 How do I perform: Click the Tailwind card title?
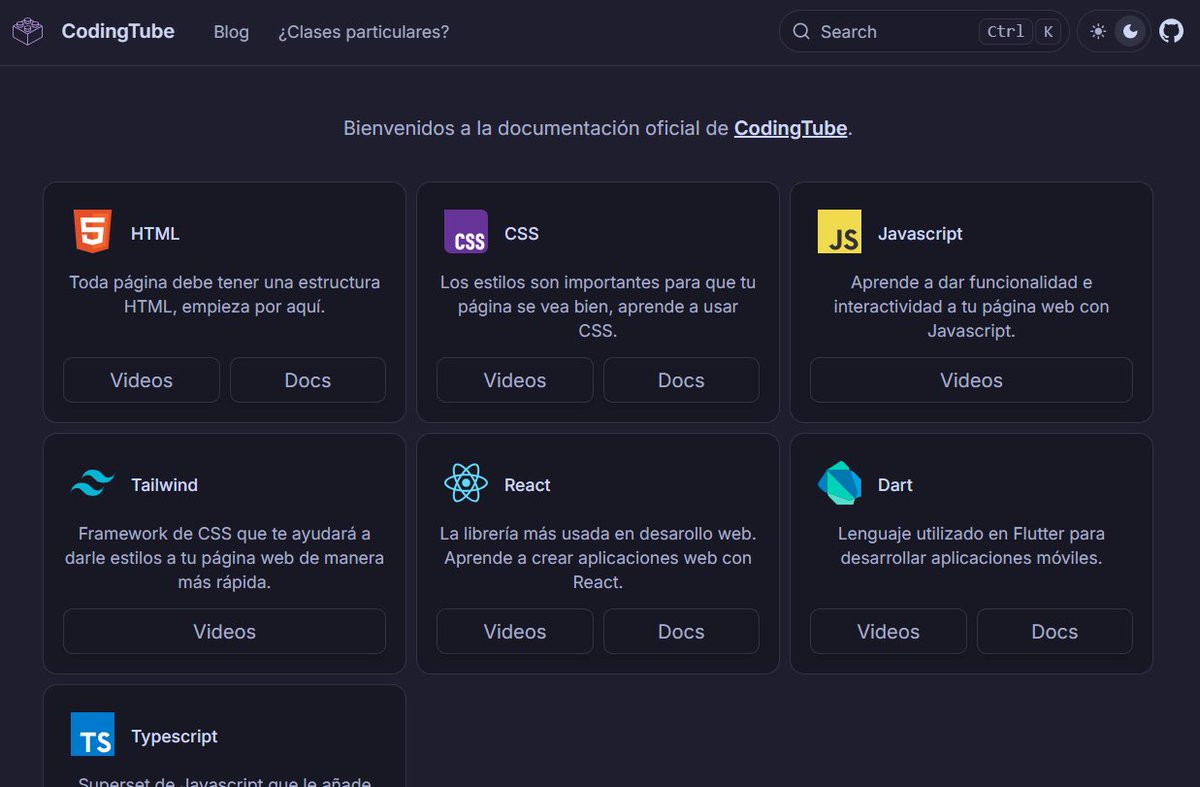tap(164, 485)
